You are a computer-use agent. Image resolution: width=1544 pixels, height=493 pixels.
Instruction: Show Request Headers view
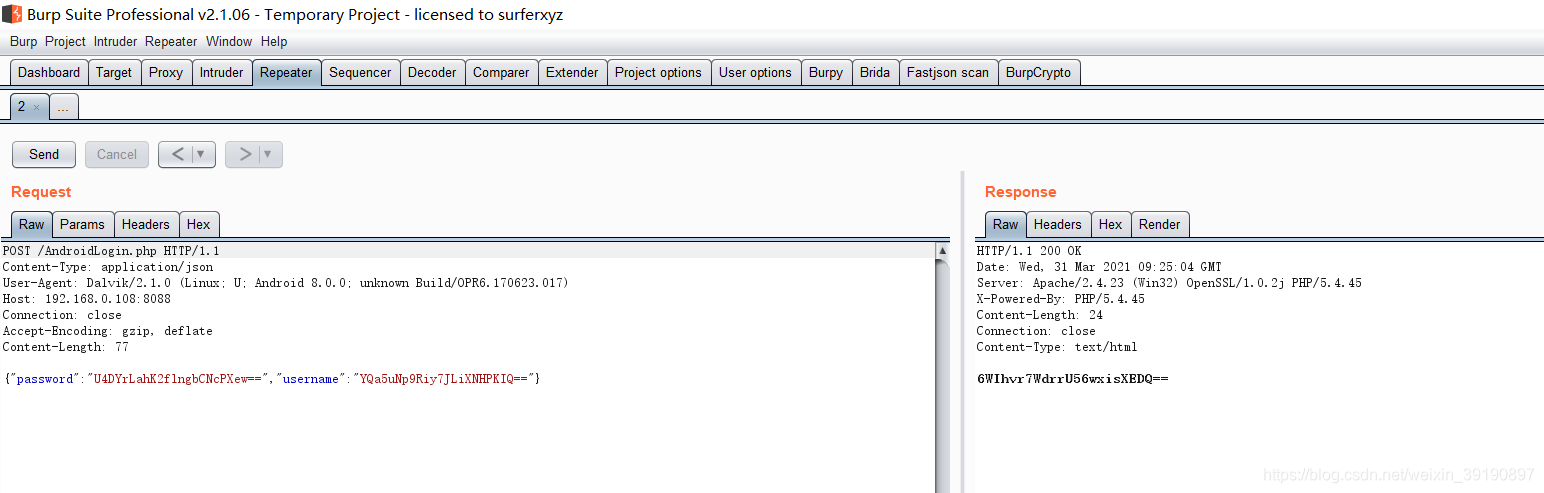(146, 224)
